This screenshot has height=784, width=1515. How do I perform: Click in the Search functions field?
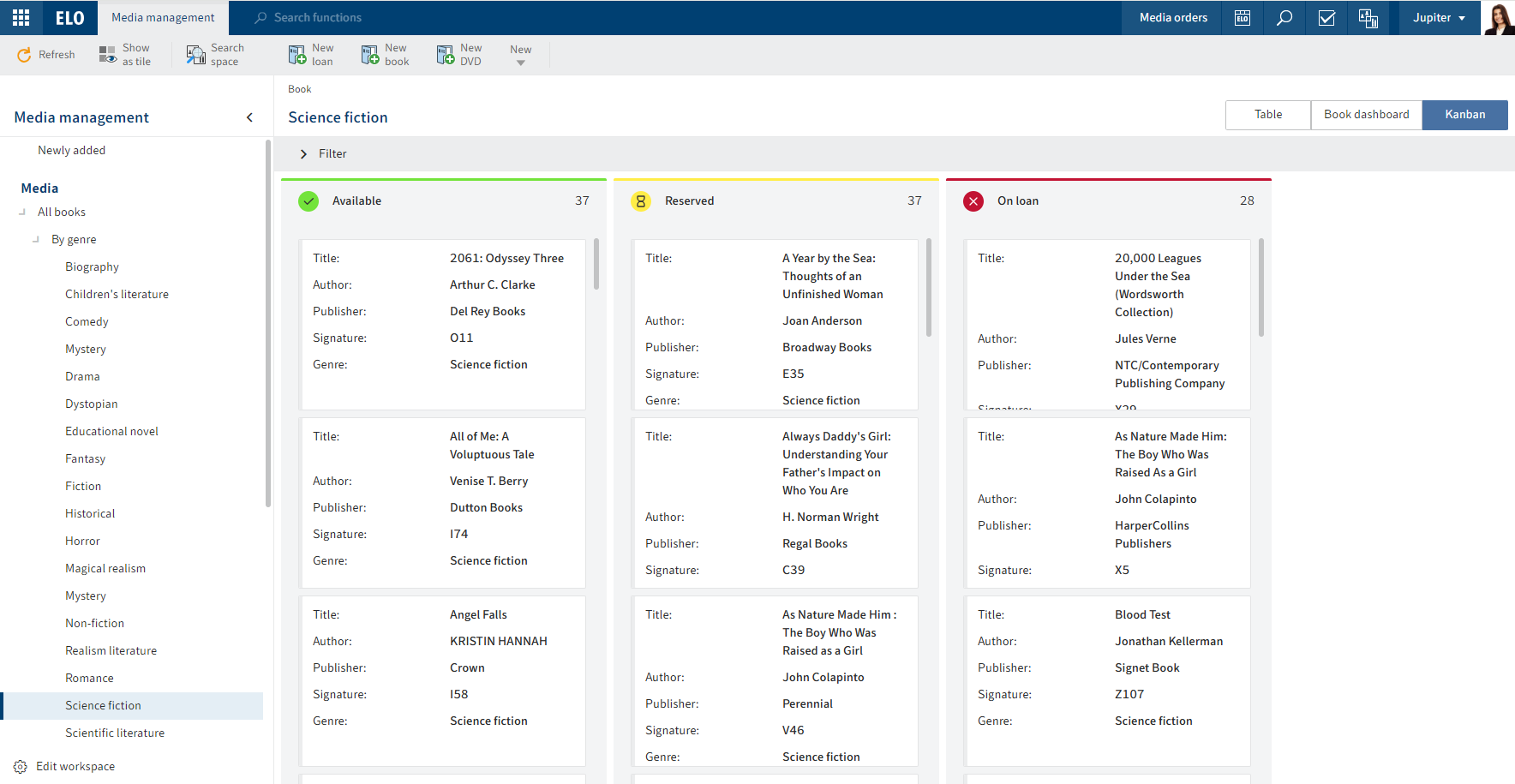pyautogui.click(x=317, y=17)
